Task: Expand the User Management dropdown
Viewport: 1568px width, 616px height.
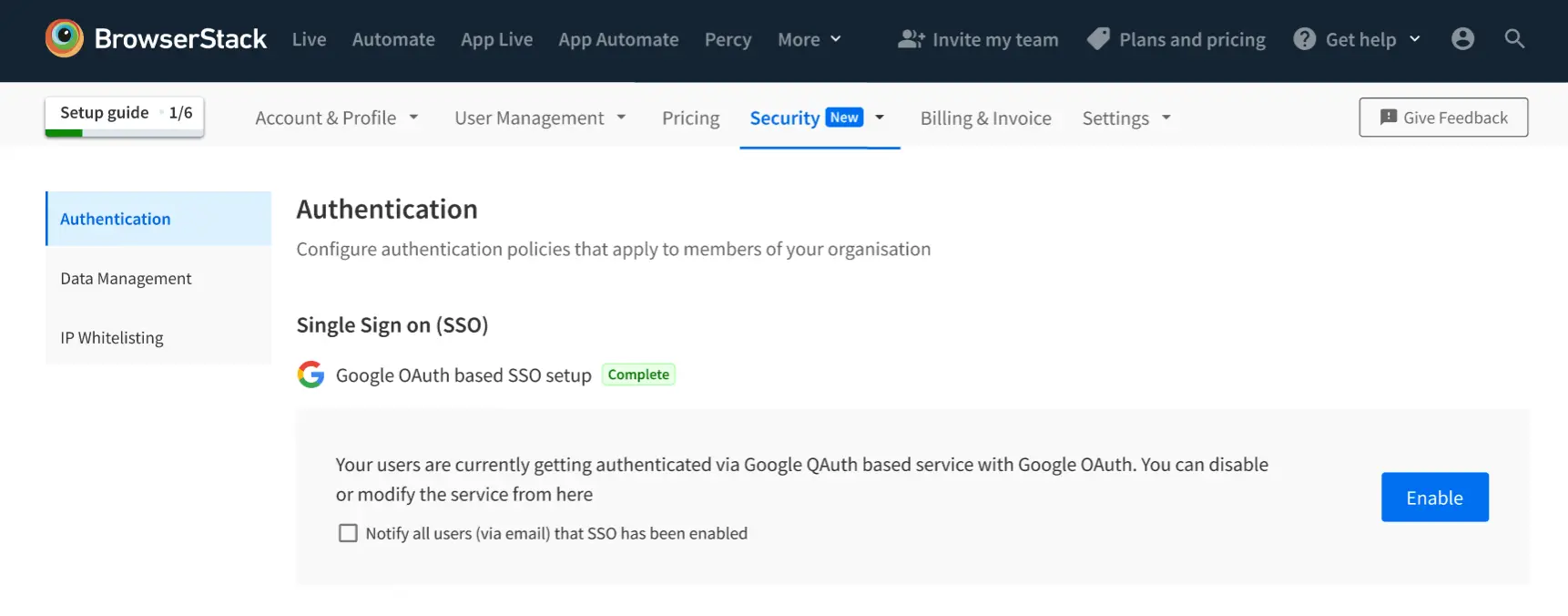Action: coord(540,118)
